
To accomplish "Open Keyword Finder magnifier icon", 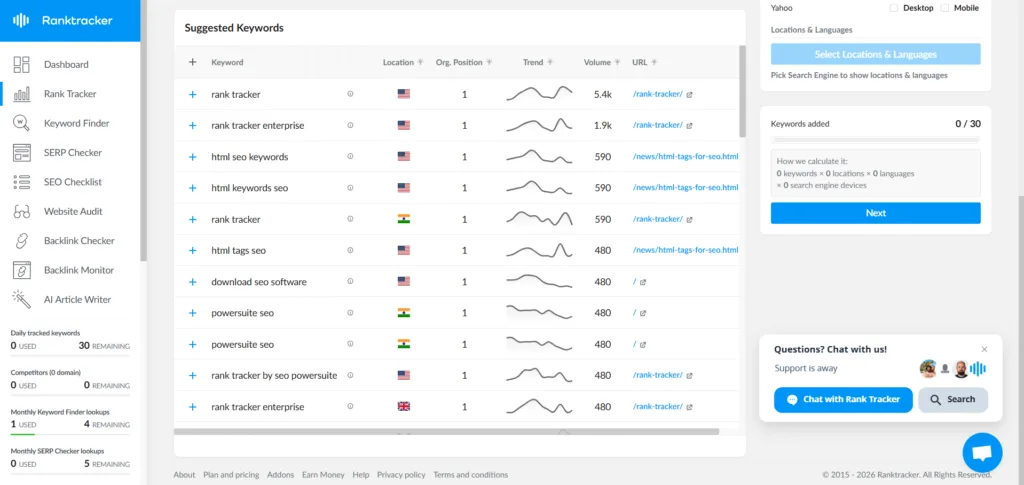I will (22, 123).
